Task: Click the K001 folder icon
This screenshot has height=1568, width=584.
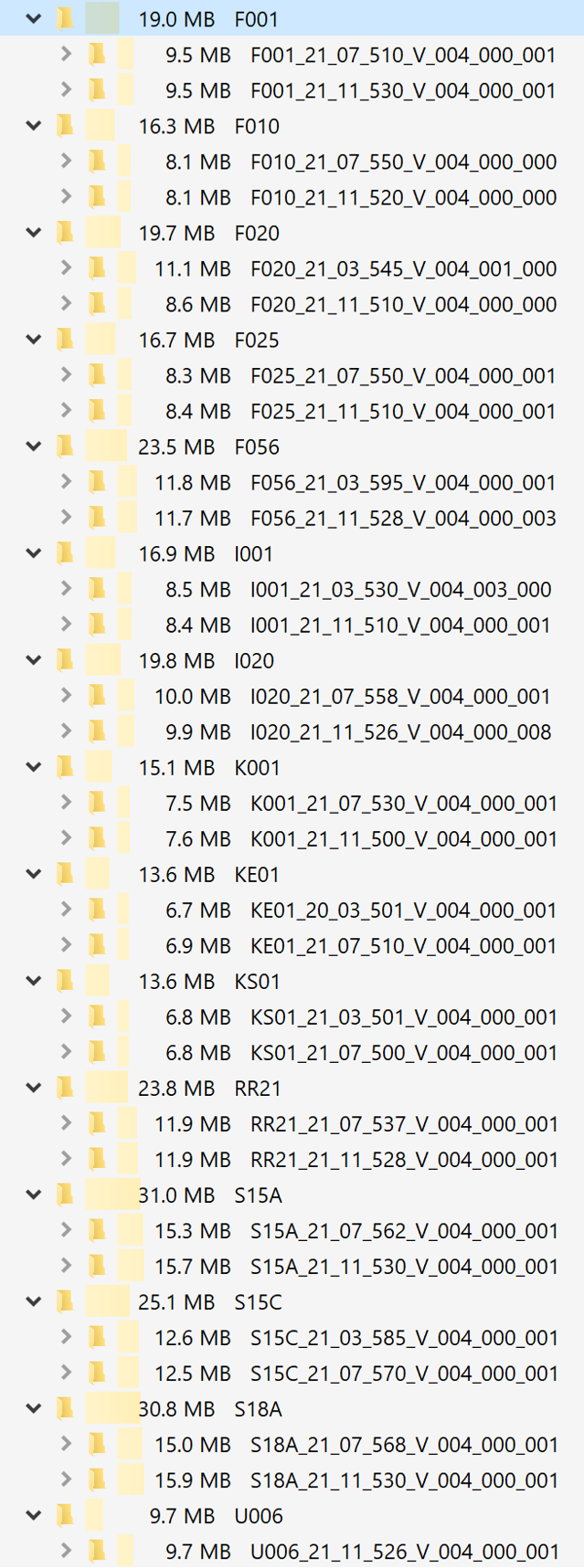Action: tap(63, 767)
